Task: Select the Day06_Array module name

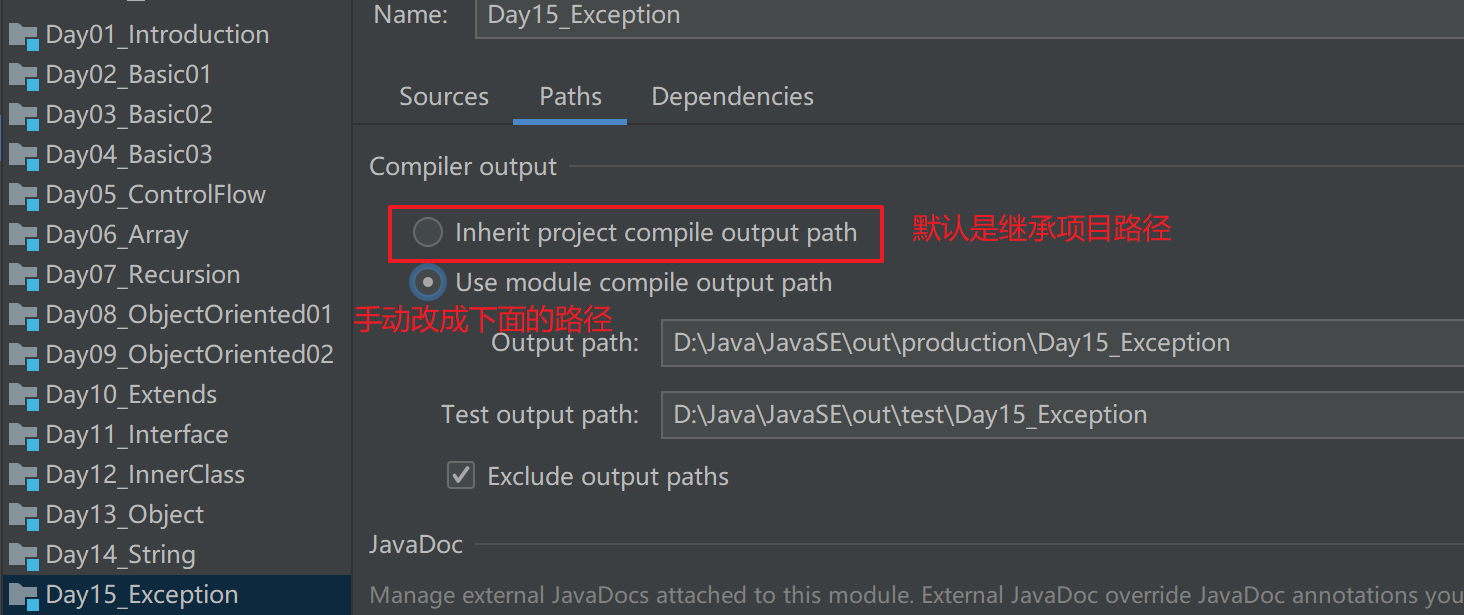Action: point(117,235)
